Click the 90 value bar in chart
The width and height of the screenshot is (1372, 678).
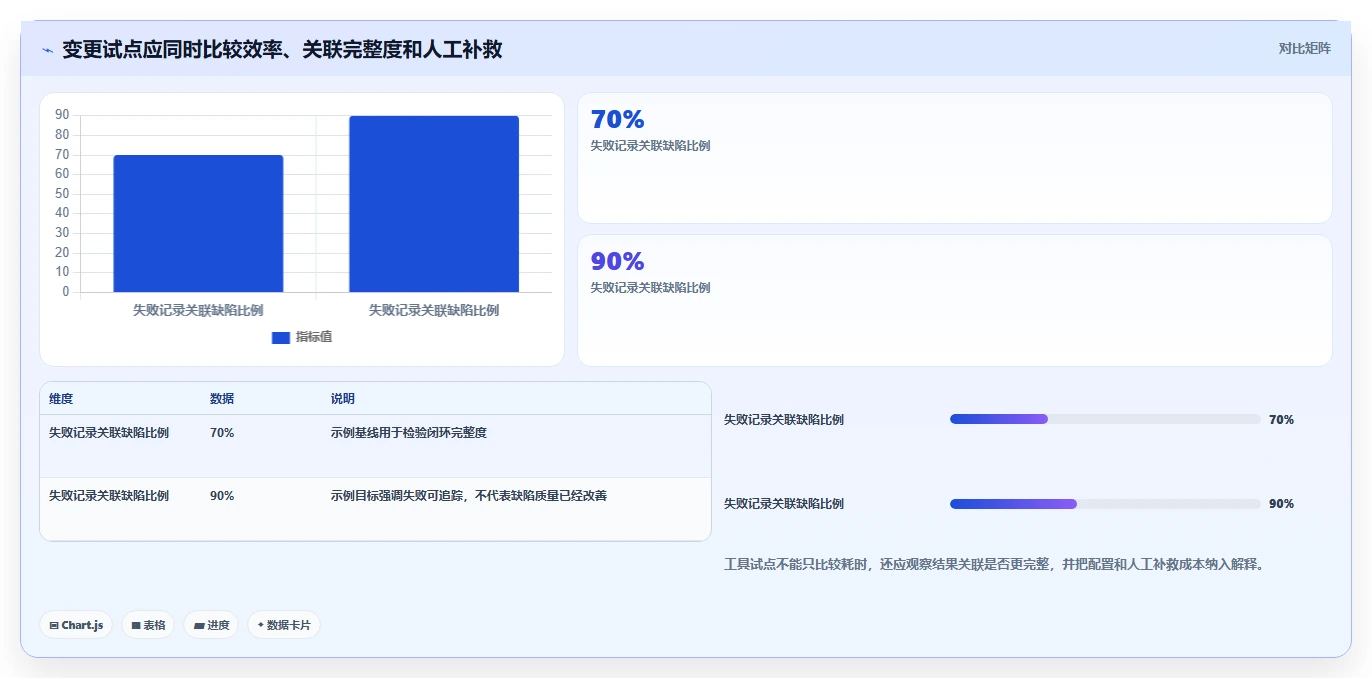[434, 204]
